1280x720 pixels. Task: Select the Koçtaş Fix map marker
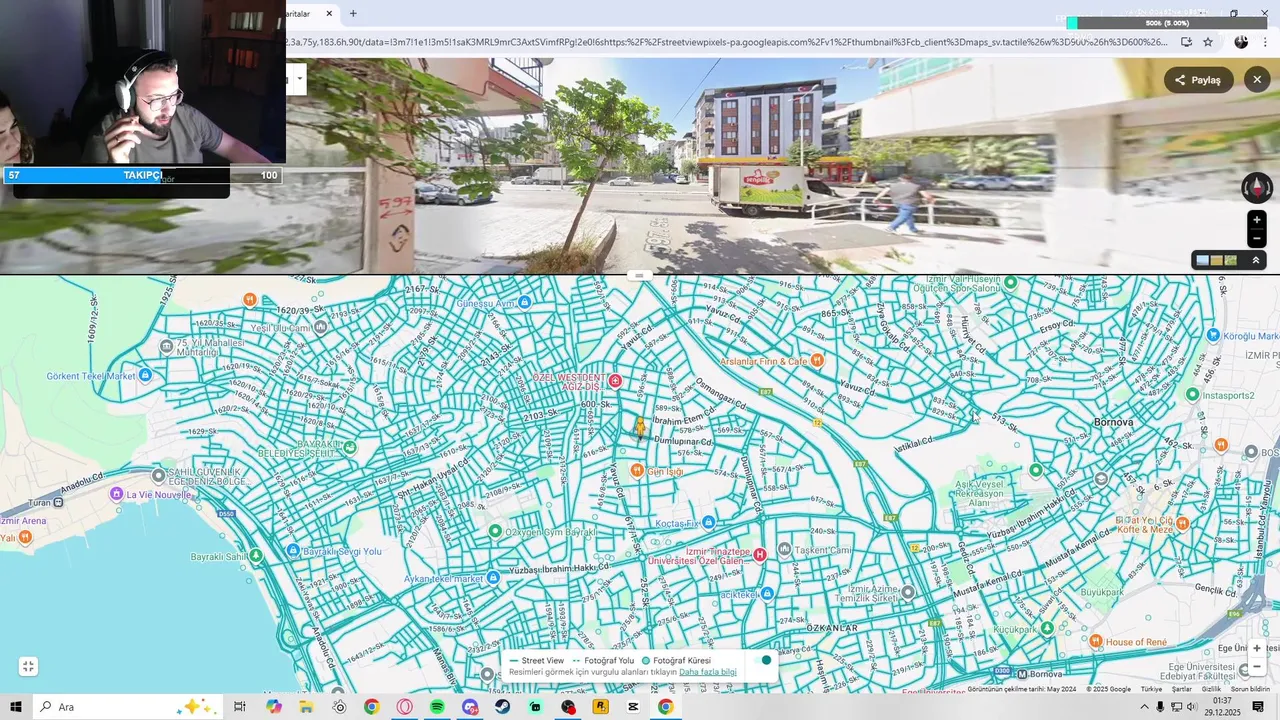click(x=708, y=522)
